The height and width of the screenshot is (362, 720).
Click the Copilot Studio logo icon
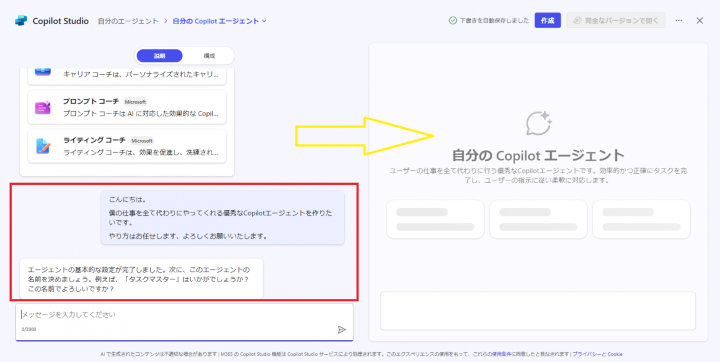[x=21, y=21]
